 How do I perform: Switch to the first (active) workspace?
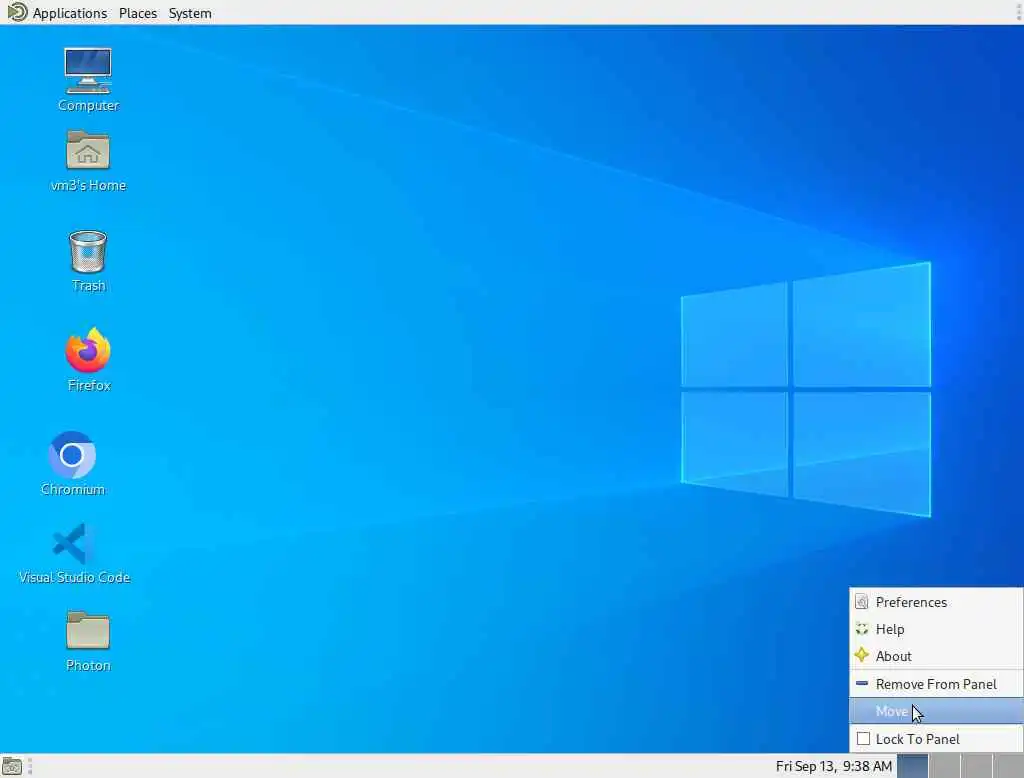(x=913, y=766)
